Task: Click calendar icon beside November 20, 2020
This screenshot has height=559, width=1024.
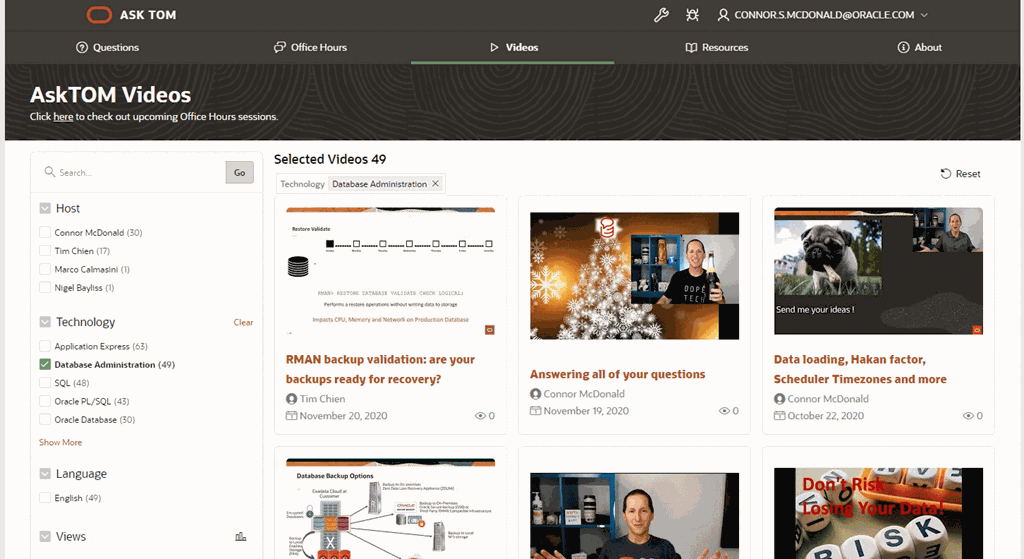Action: (x=291, y=415)
